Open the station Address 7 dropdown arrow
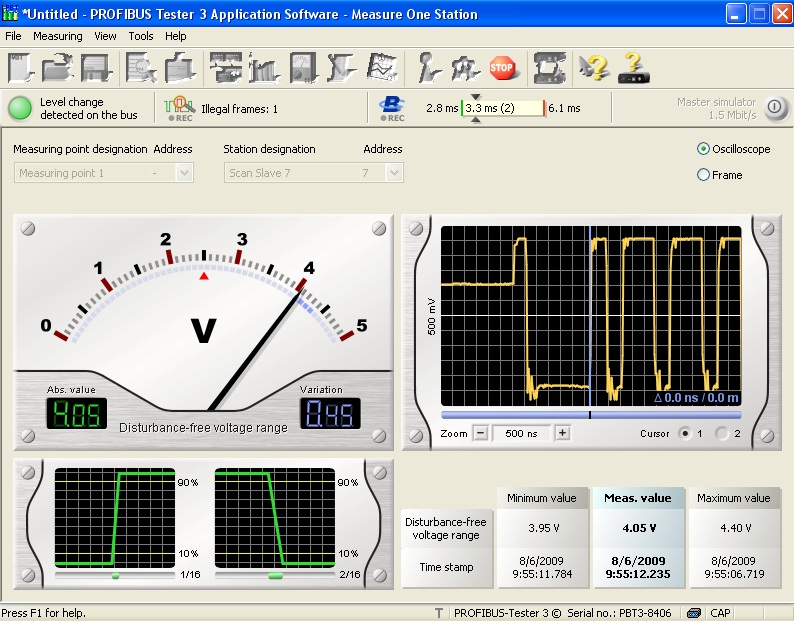 click(x=394, y=173)
